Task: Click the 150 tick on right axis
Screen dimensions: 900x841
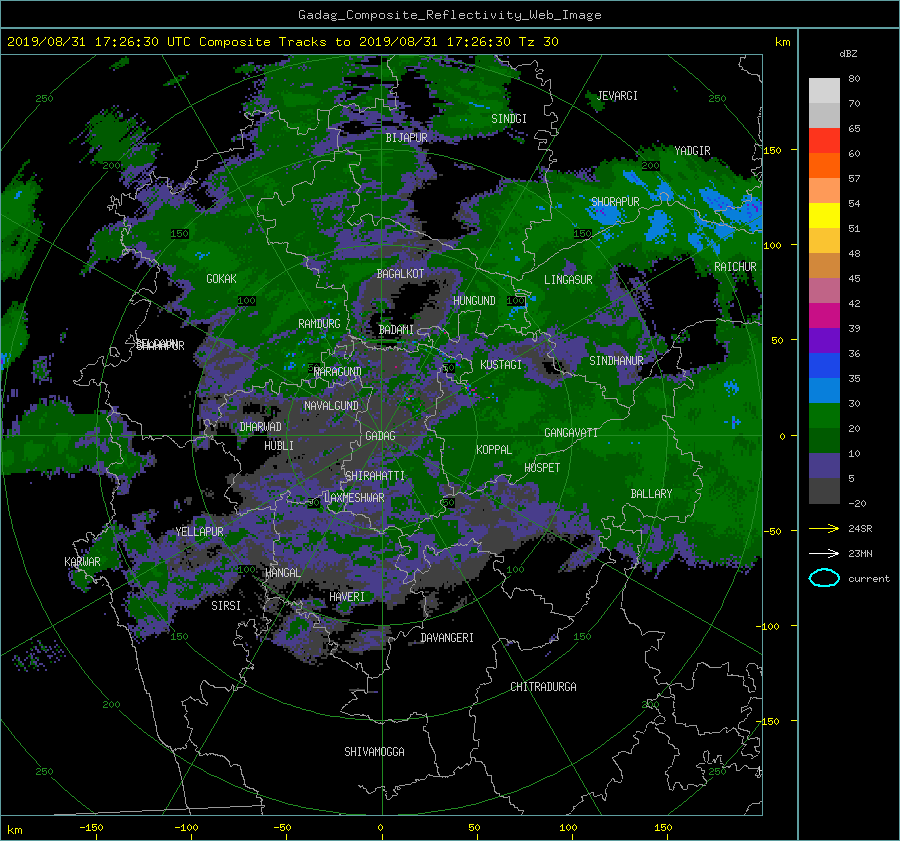Action: (773, 150)
